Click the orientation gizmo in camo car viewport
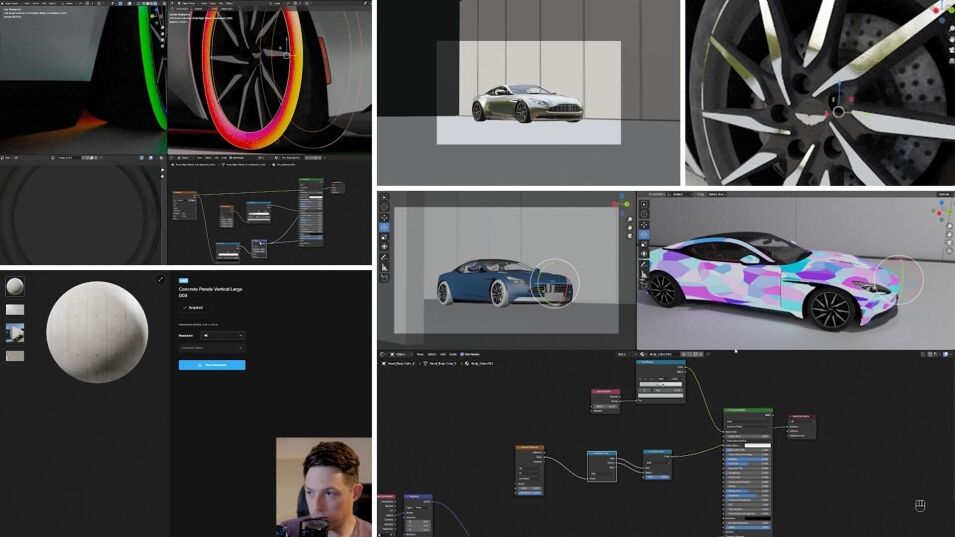 click(x=941, y=210)
